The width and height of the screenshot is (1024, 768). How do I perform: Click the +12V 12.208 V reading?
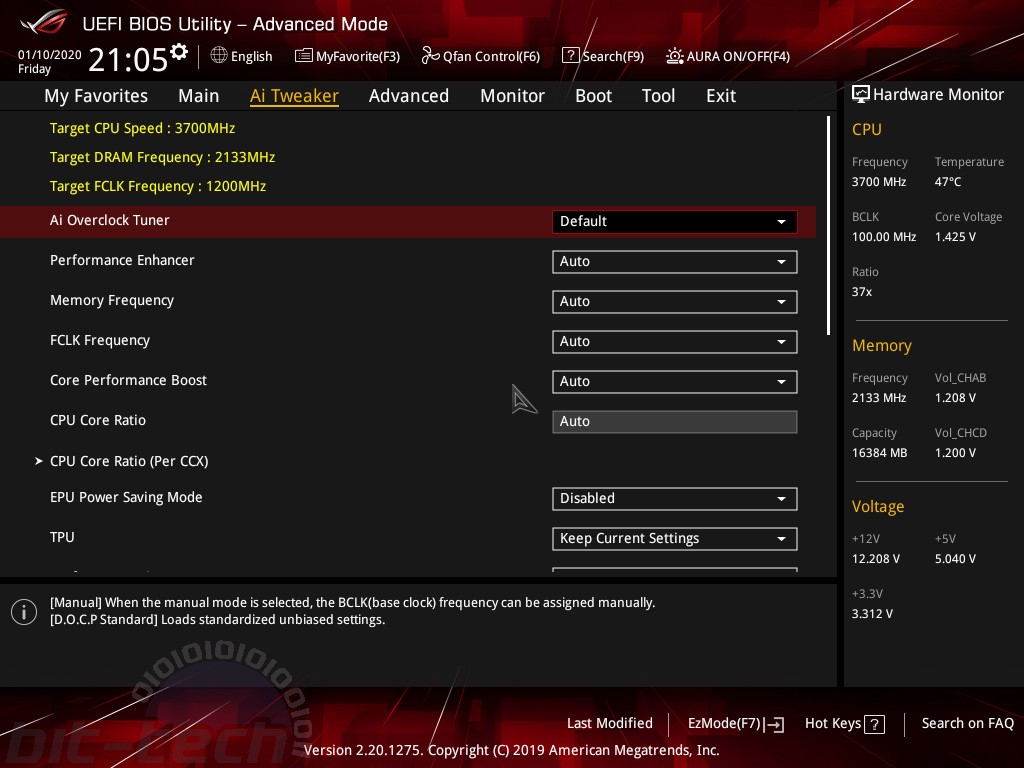tap(876, 559)
